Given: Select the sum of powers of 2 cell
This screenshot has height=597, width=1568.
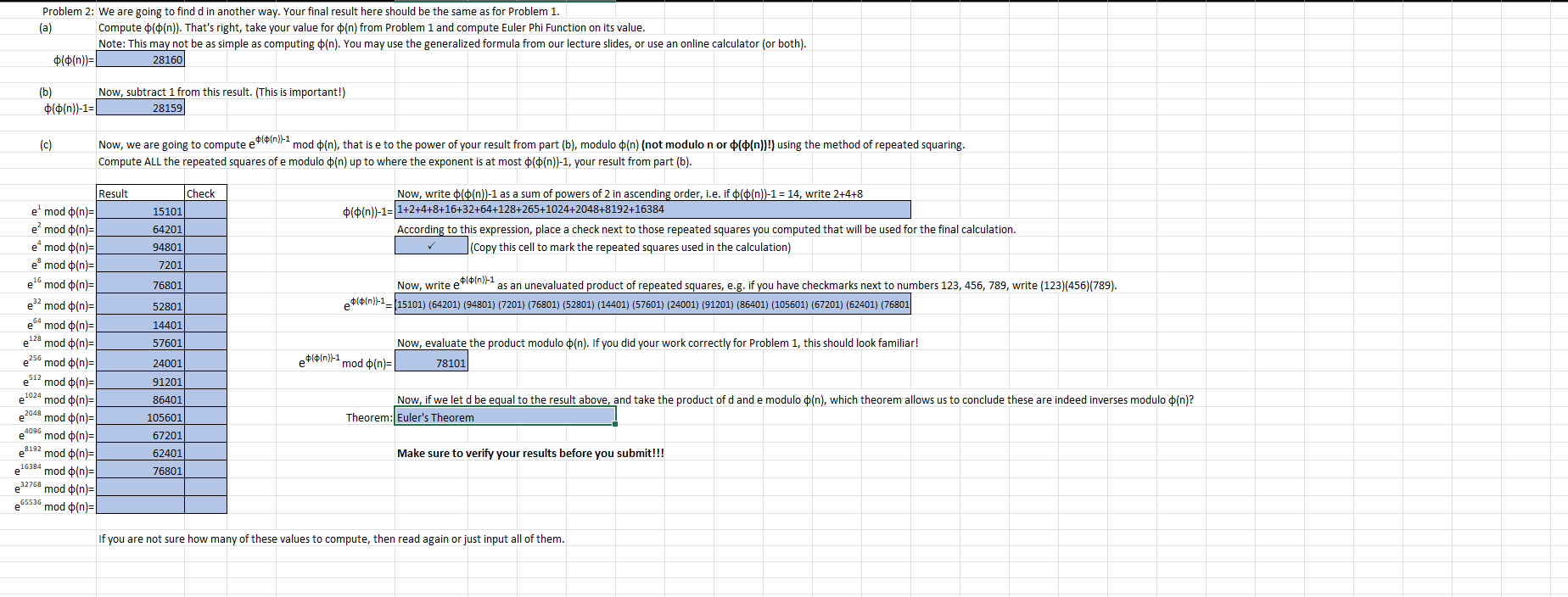Looking at the screenshot, I should click(652, 209).
